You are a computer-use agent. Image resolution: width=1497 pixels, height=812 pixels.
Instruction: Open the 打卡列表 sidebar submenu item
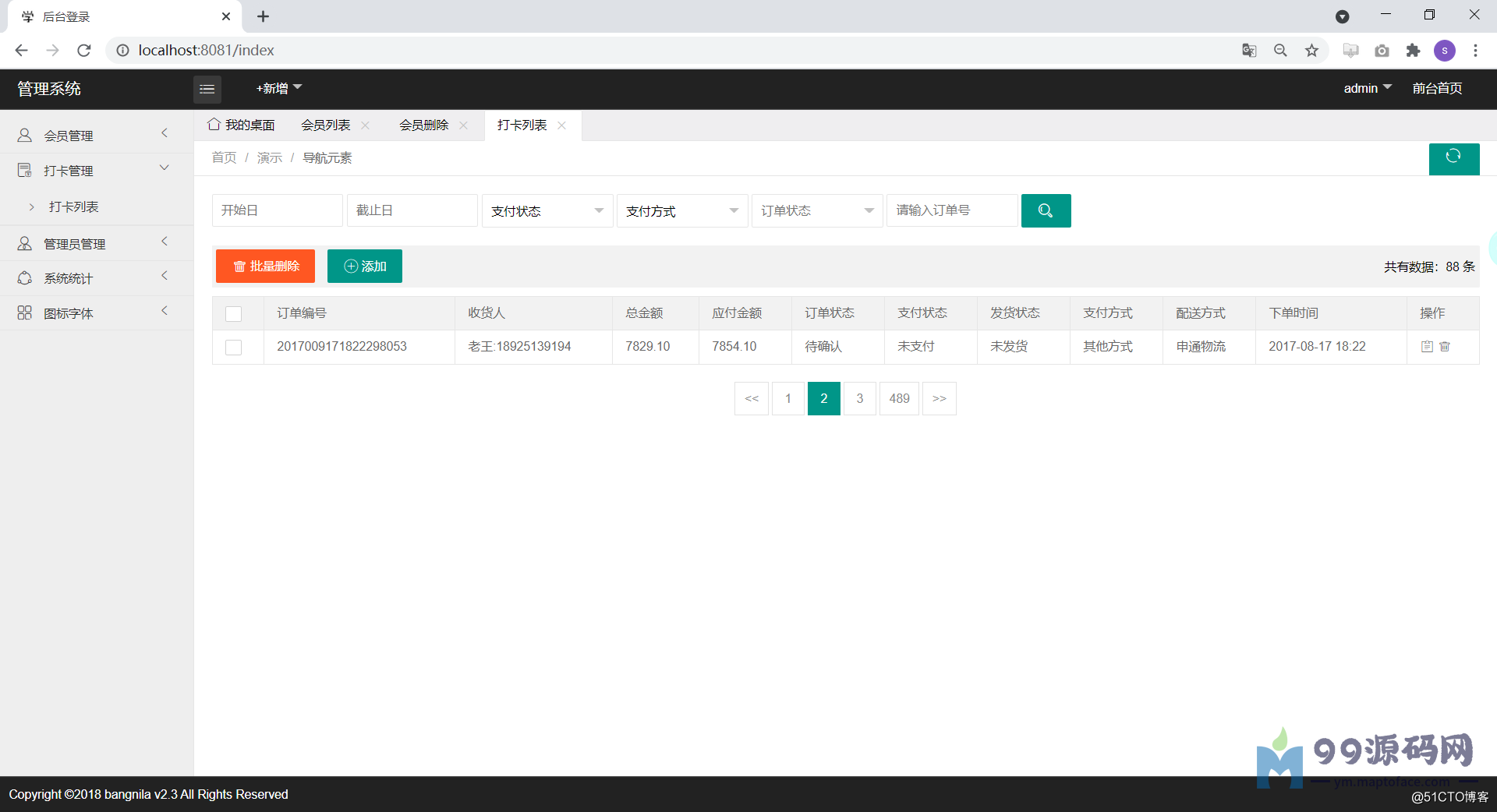tap(74, 207)
